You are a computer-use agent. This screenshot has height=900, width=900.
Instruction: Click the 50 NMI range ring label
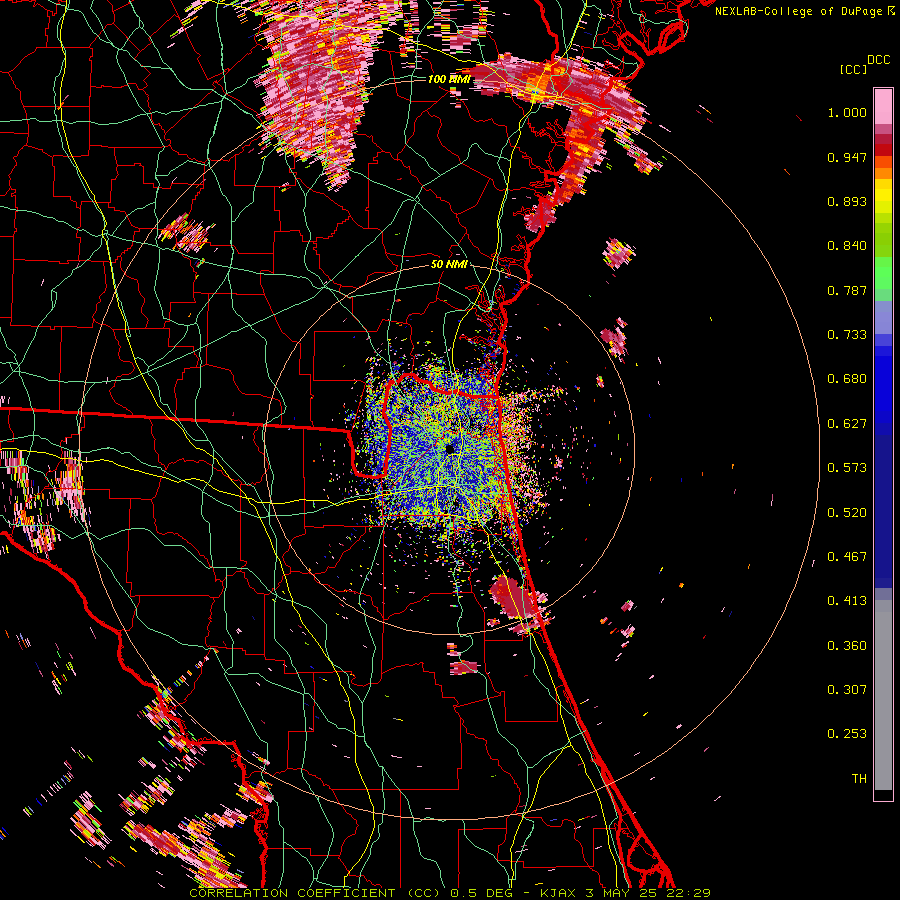tap(449, 264)
